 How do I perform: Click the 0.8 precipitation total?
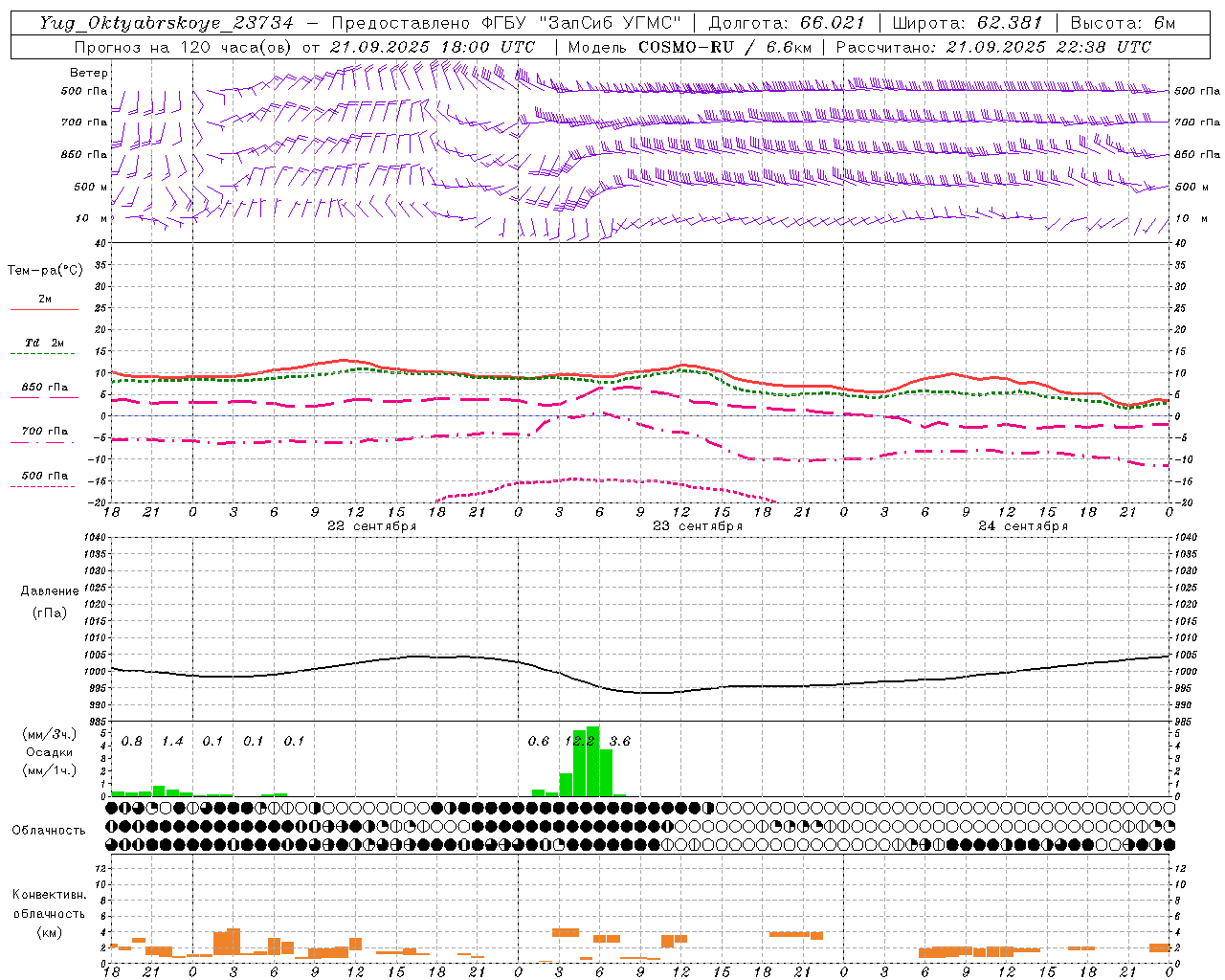pyautogui.click(x=132, y=742)
